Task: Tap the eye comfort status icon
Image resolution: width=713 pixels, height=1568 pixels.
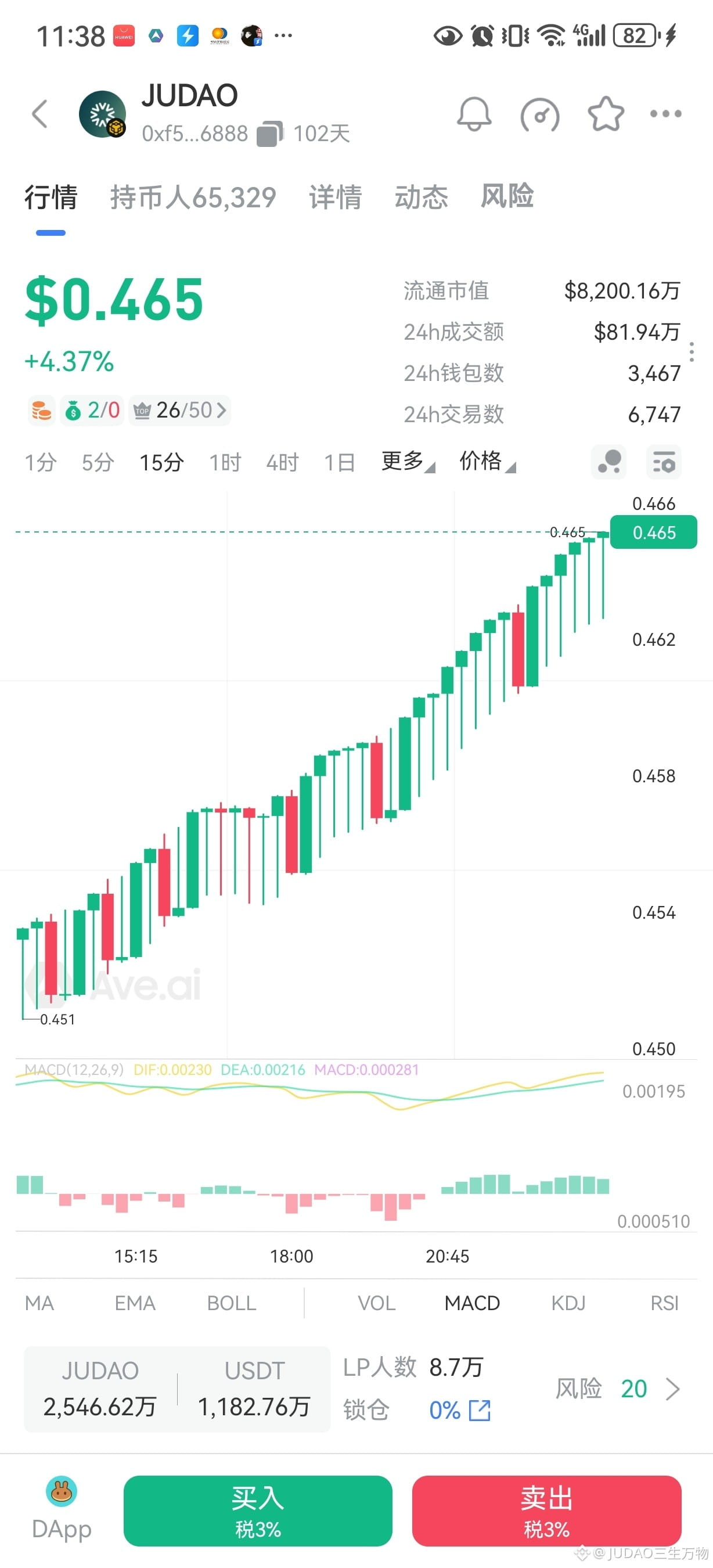Action: [448, 35]
